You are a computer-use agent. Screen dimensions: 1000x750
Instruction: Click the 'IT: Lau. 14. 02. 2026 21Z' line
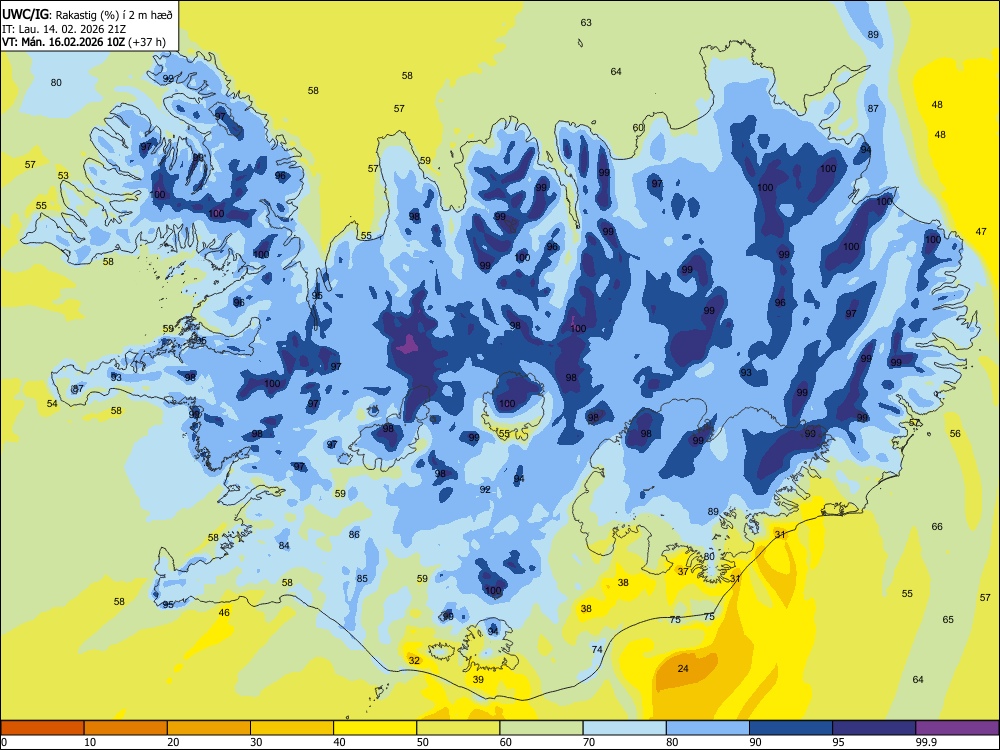pyautogui.click(x=63, y=29)
